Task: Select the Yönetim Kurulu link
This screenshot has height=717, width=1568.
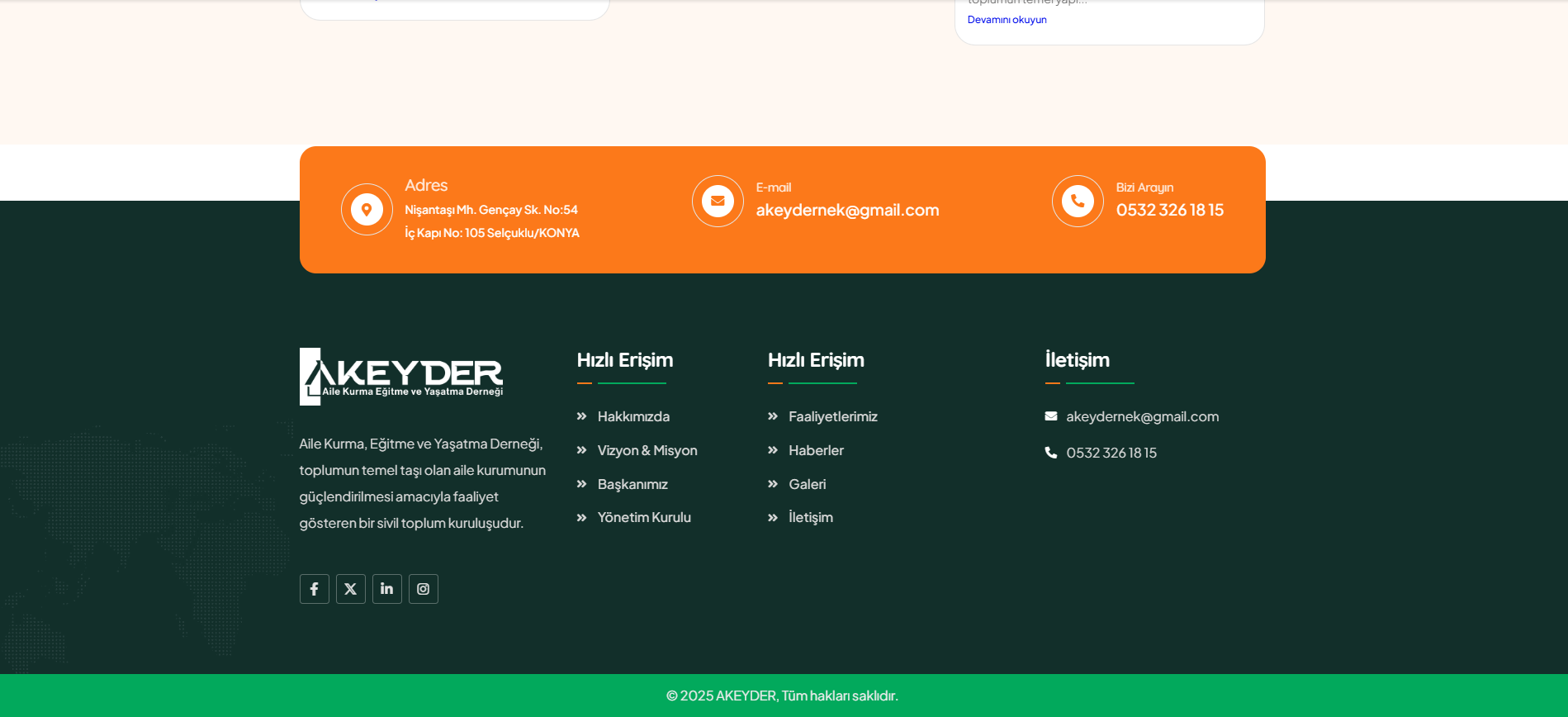Action: [x=643, y=517]
